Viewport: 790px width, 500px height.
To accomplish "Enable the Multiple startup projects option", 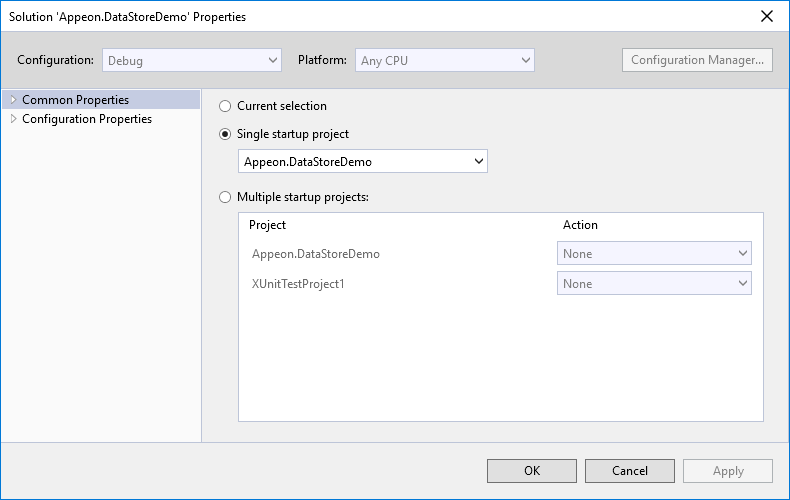I will pos(225,197).
